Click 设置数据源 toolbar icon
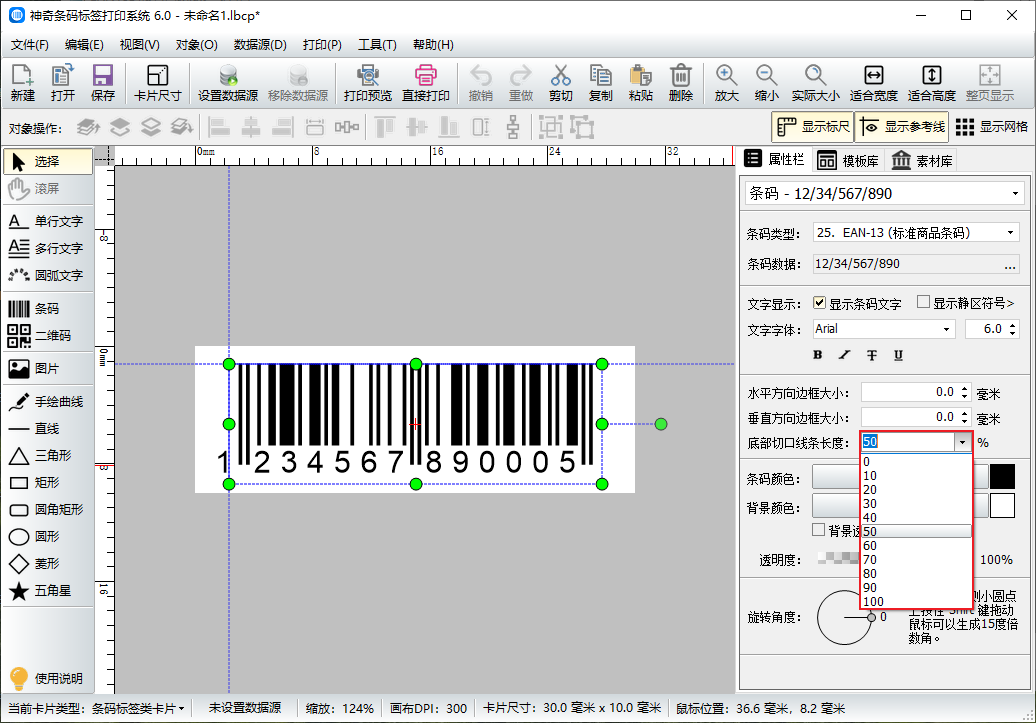The image size is (1036, 723). pos(228,83)
